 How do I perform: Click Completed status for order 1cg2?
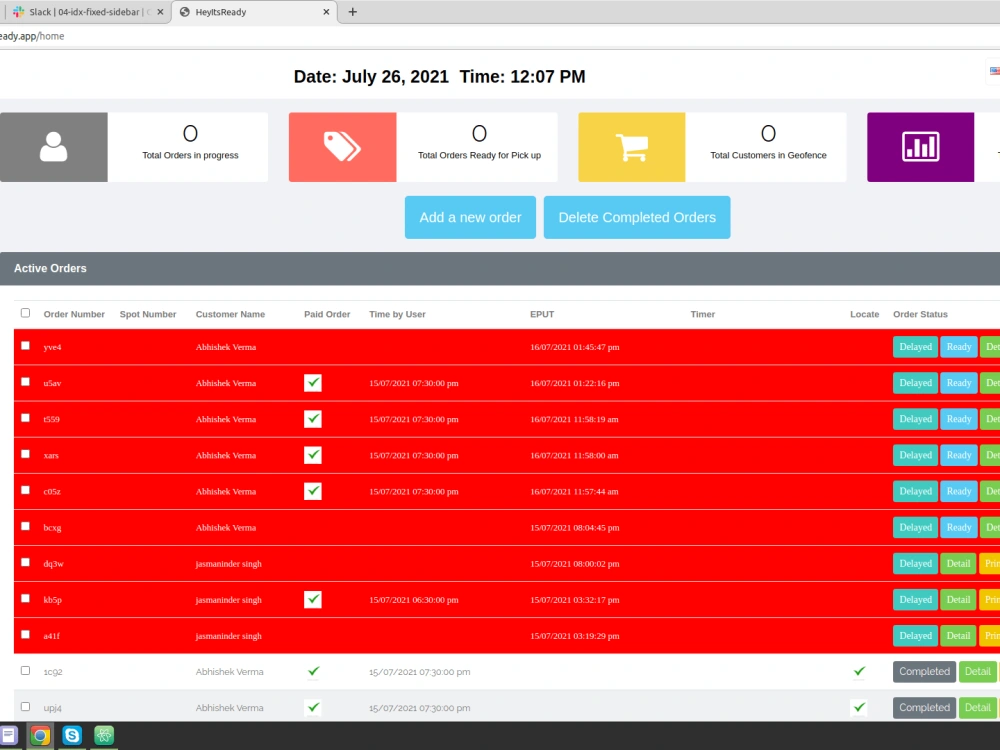point(924,672)
